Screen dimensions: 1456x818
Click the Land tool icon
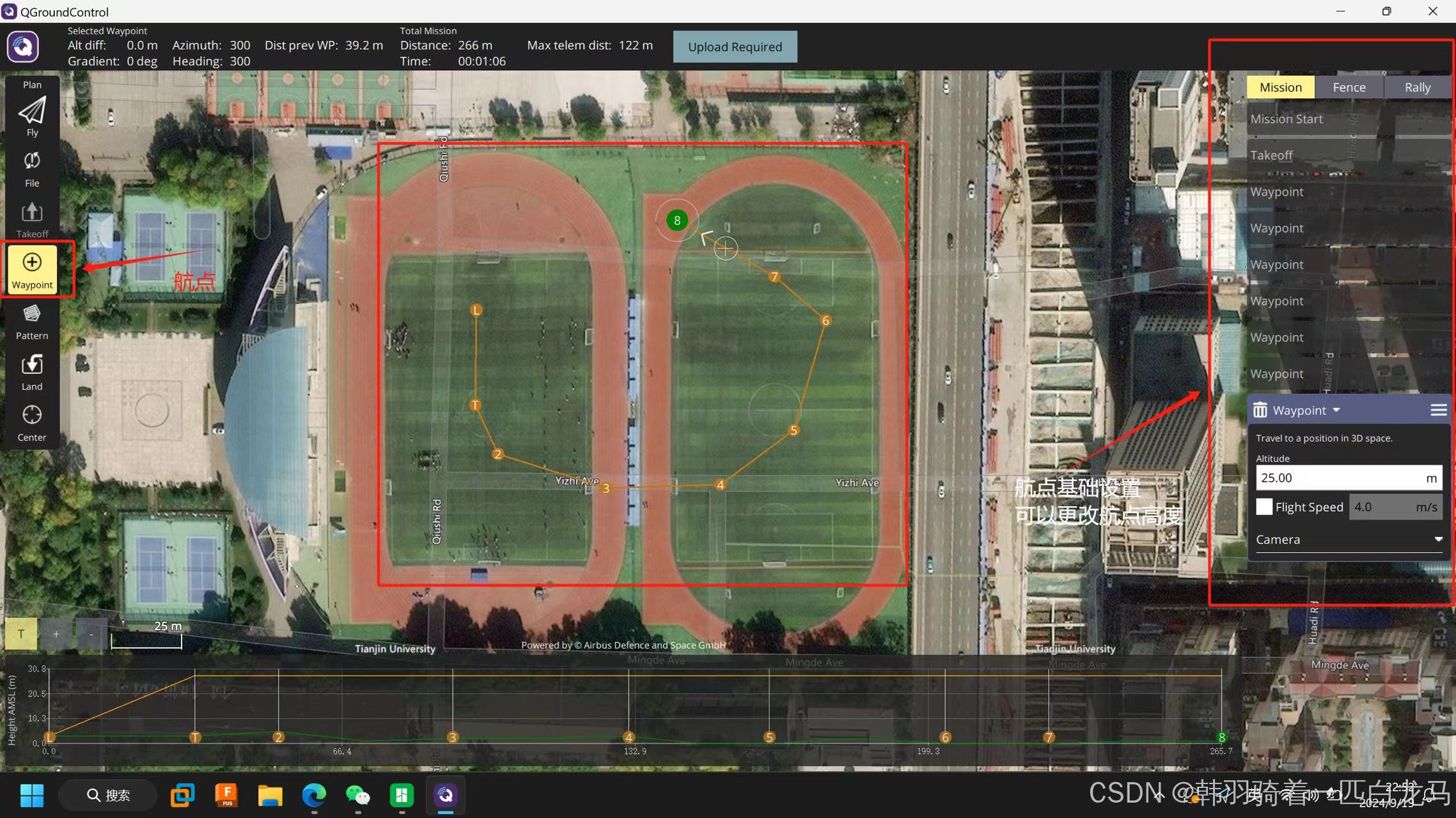tap(32, 365)
